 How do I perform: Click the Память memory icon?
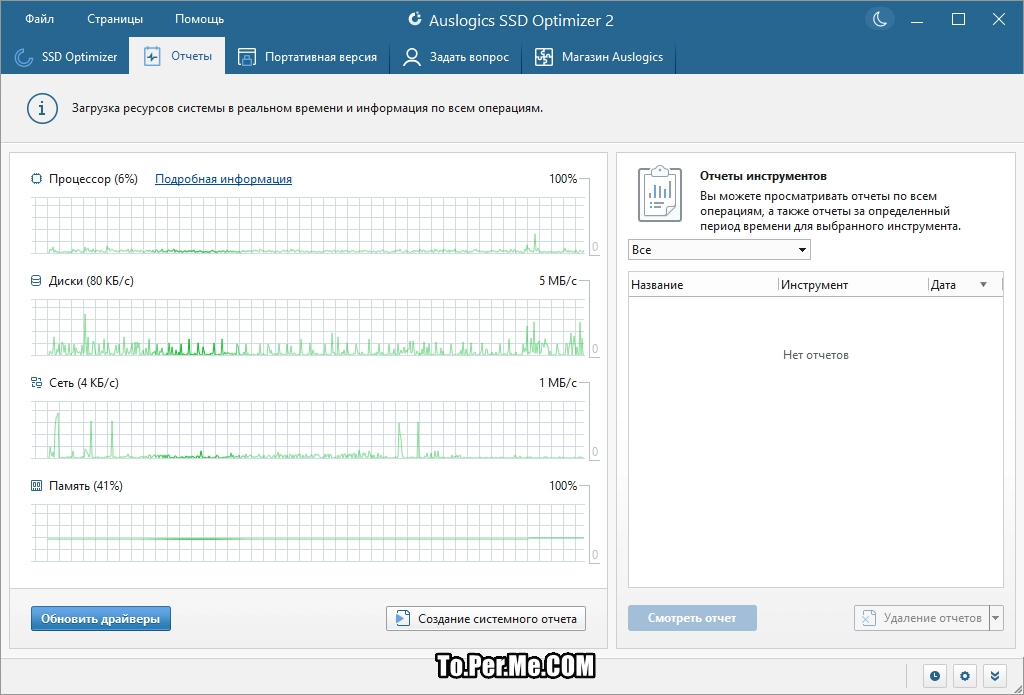point(37,485)
